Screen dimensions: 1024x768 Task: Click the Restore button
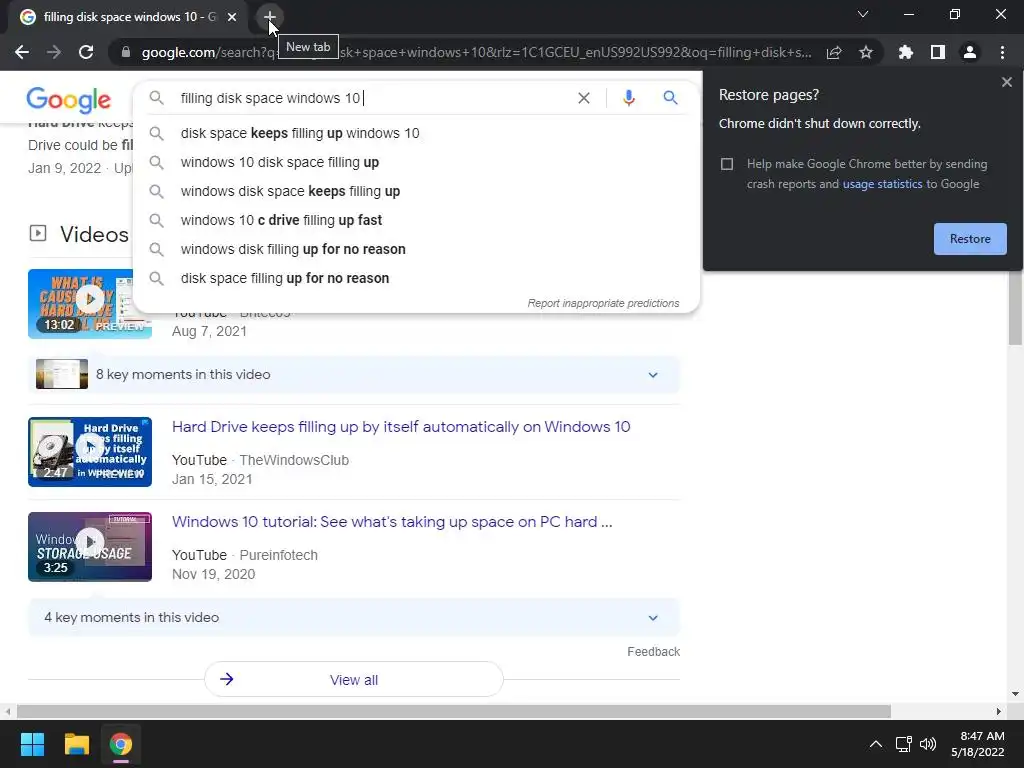pyautogui.click(x=970, y=239)
